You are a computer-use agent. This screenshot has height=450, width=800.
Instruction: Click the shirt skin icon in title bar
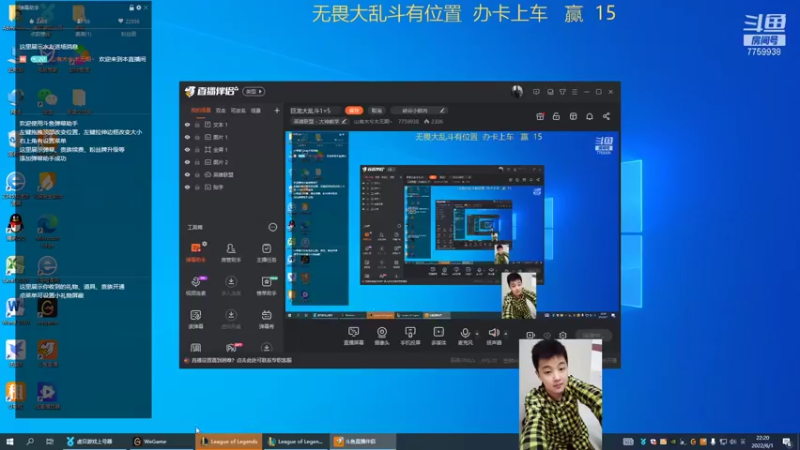[x=562, y=92]
